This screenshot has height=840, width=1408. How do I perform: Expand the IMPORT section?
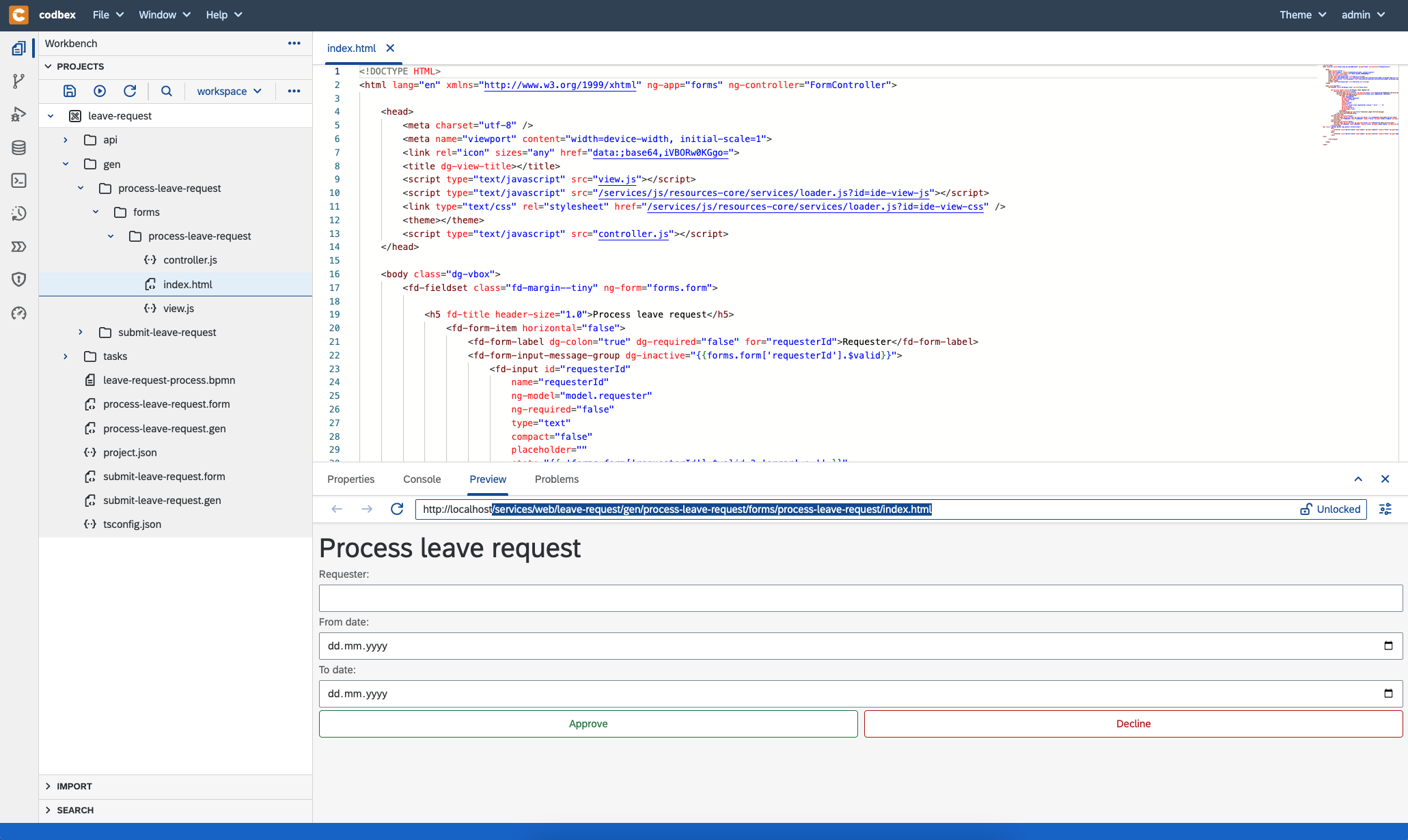(x=48, y=786)
